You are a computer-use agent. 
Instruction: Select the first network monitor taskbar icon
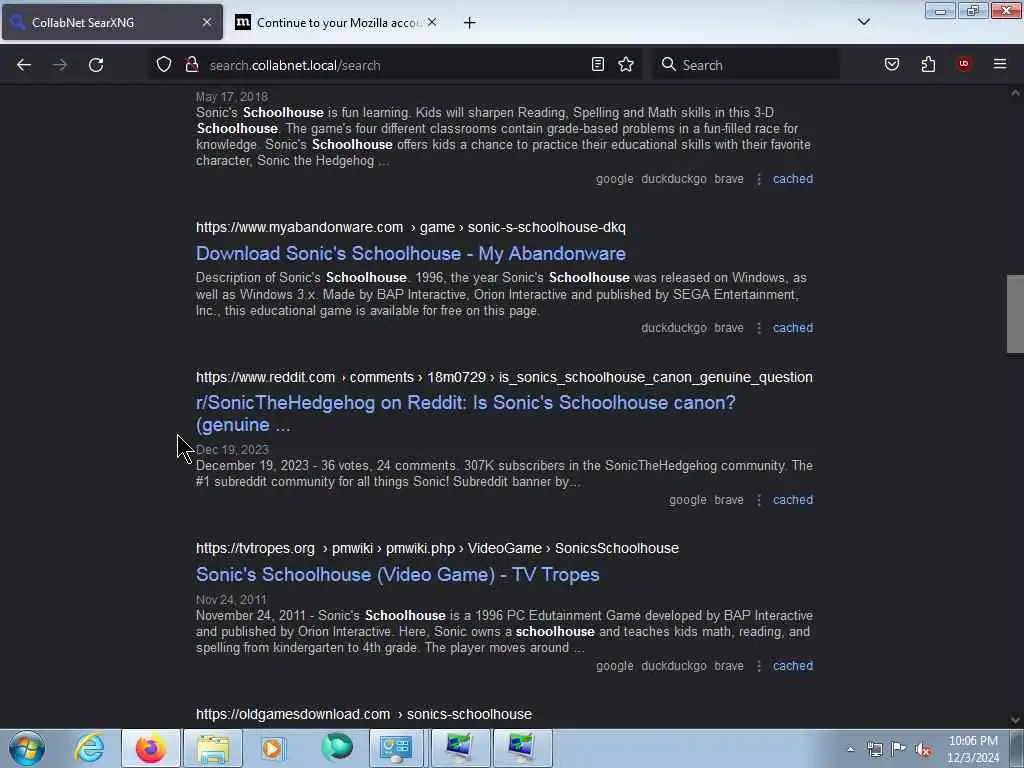coord(459,748)
